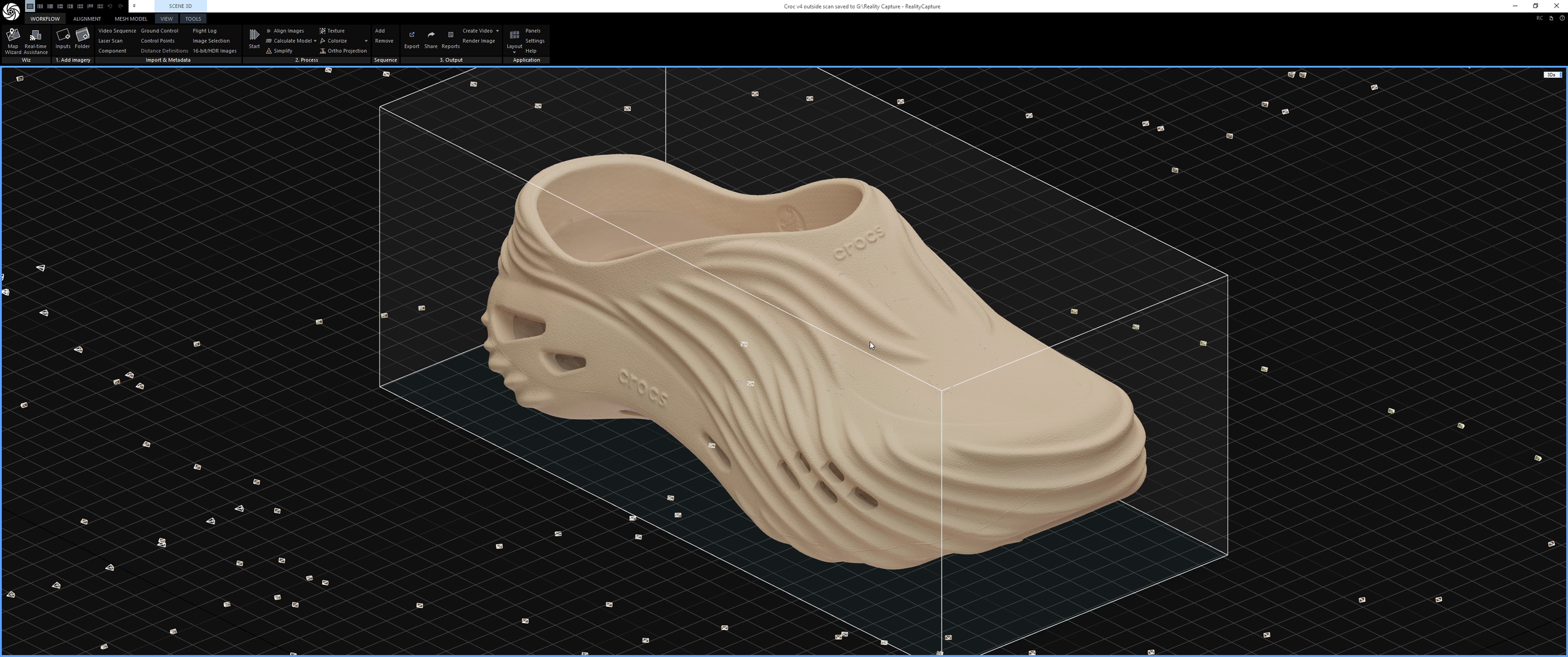Open Real-time Assistance
Screen dimensions: 1568x657
click(x=36, y=41)
